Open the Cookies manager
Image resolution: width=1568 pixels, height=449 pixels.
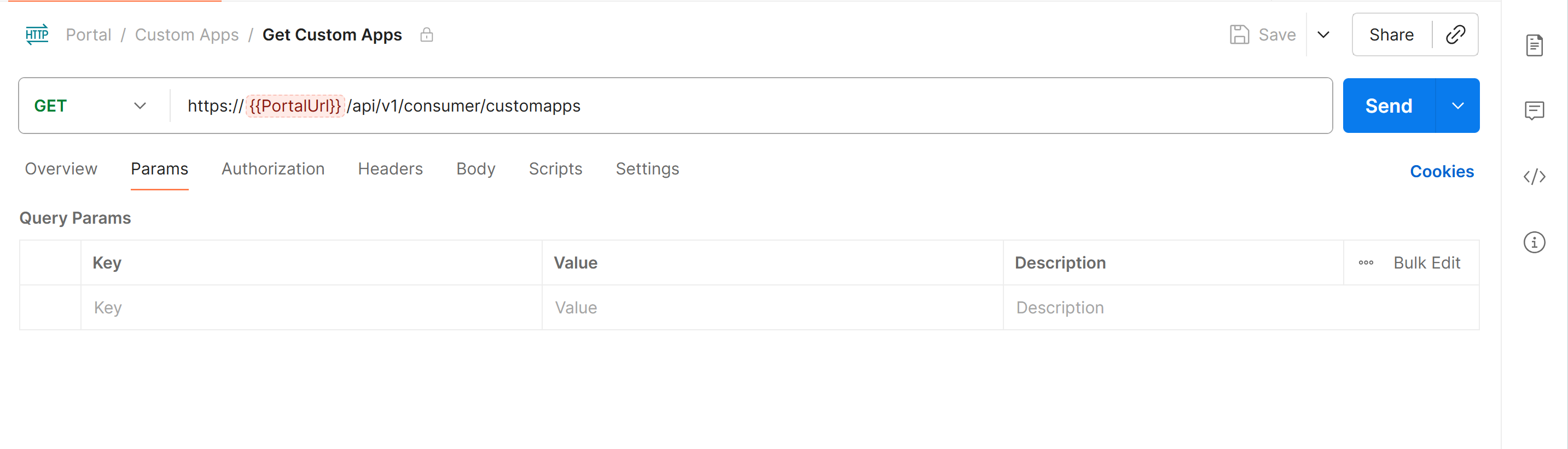pyautogui.click(x=1442, y=171)
